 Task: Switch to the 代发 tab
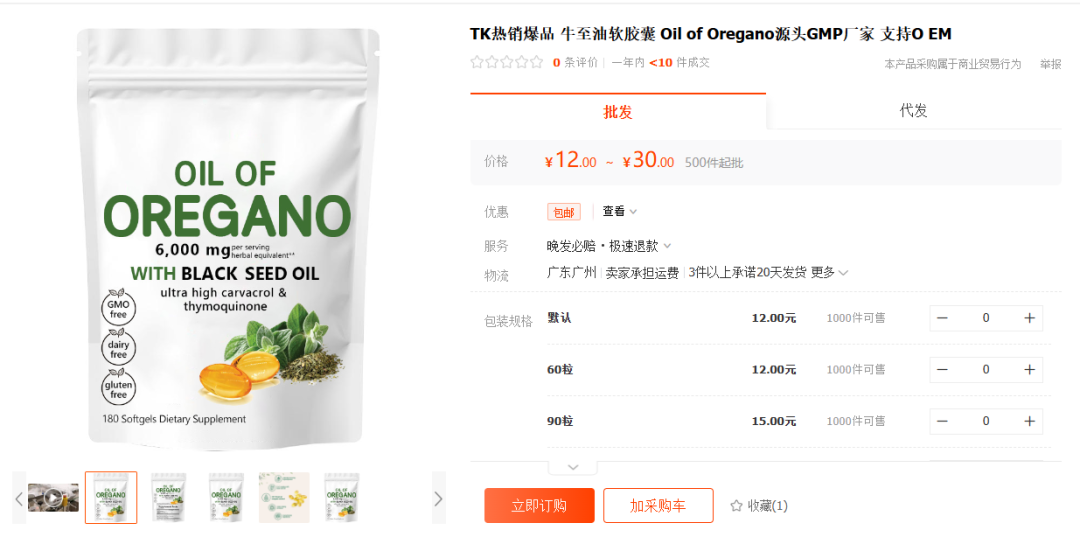pos(913,111)
